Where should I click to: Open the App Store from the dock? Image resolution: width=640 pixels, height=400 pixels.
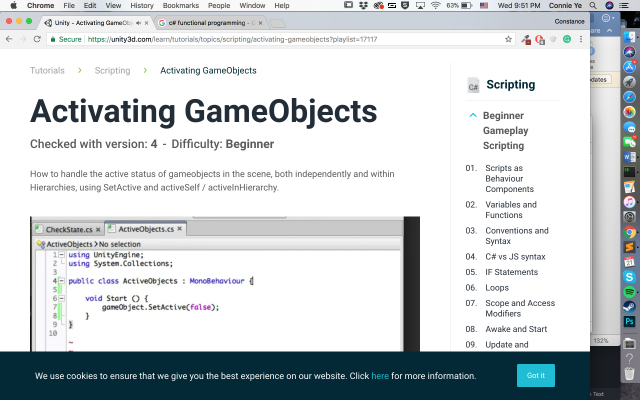(629, 67)
